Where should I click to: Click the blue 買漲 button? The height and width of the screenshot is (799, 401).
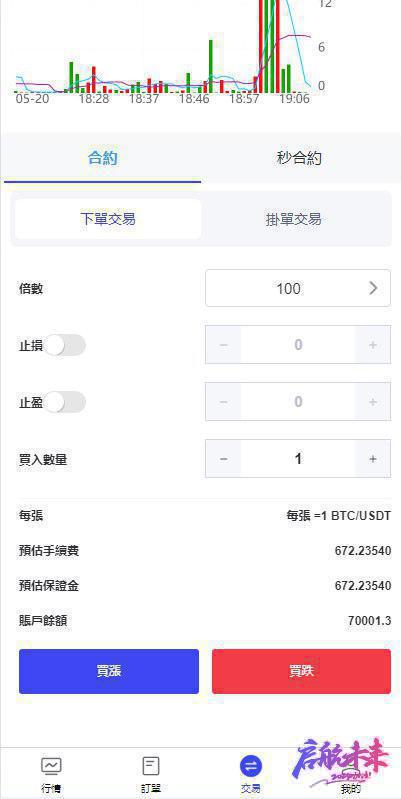tap(109, 671)
